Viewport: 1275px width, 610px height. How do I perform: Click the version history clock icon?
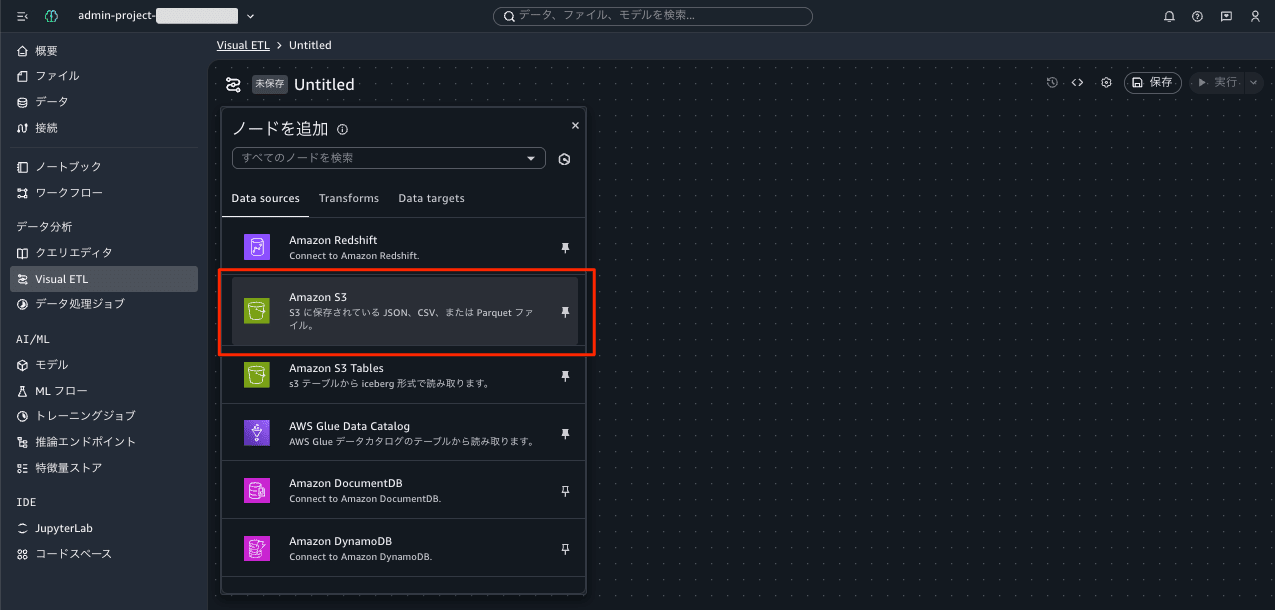coord(1052,83)
